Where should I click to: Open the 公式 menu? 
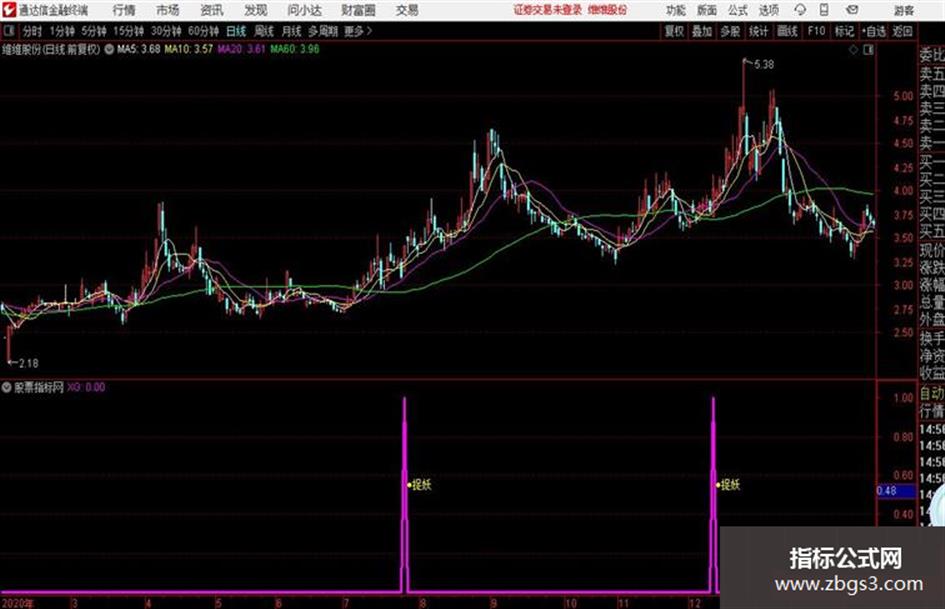(737, 10)
